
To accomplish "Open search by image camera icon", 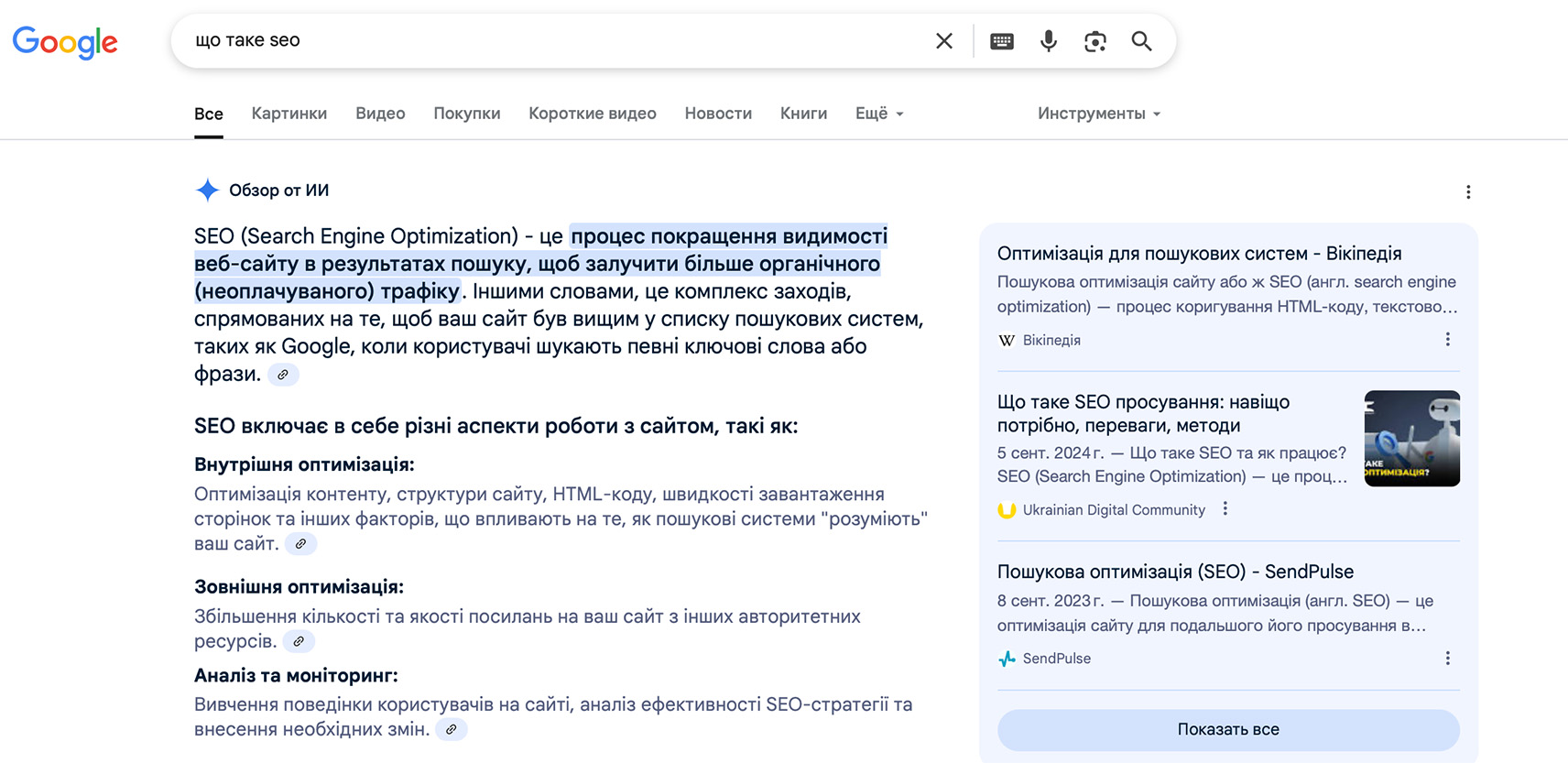I will [x=1094, y=41].
